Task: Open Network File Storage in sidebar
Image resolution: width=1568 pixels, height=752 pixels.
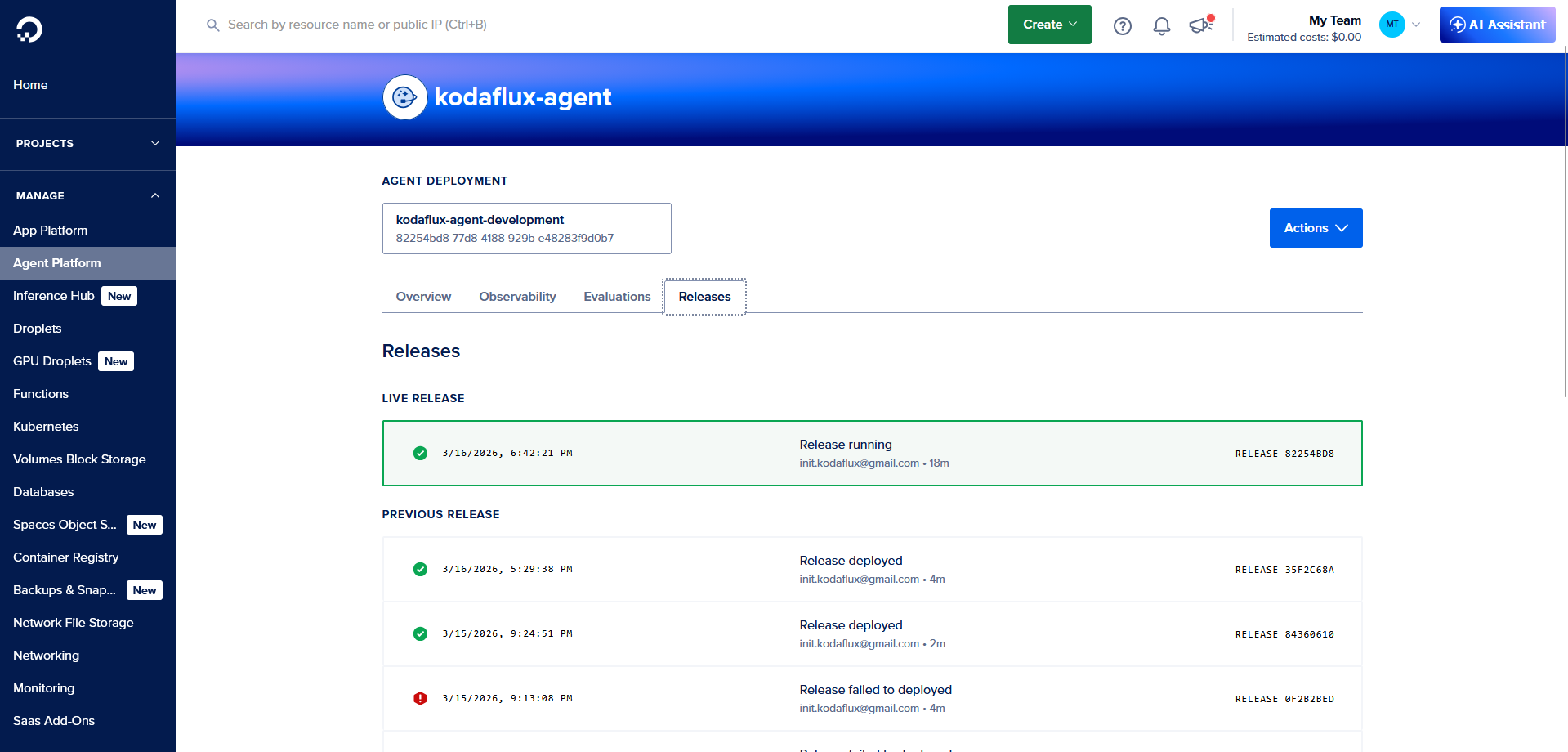Action: pyautogui.click(x=74, y=623)
